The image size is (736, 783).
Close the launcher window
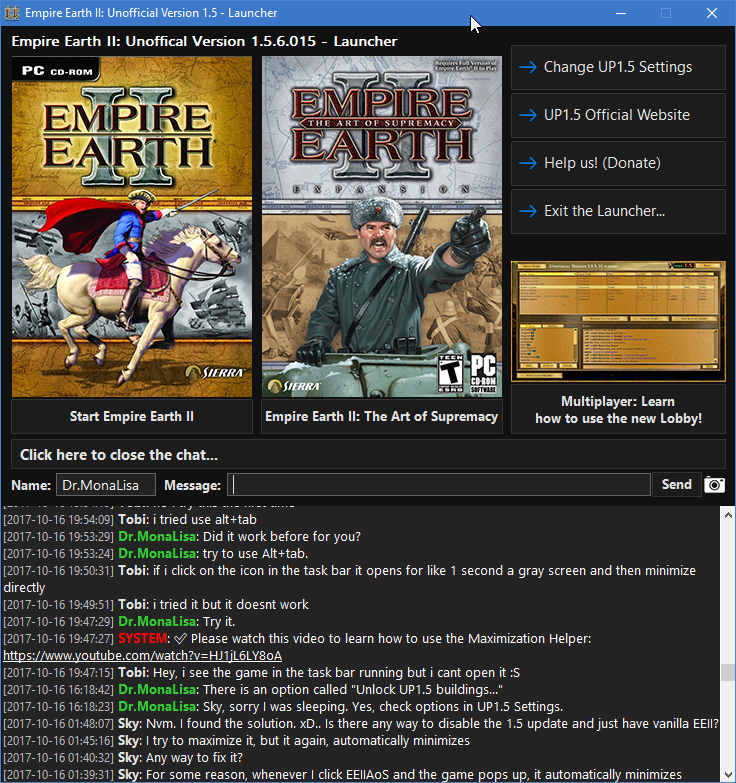[712, 13]
